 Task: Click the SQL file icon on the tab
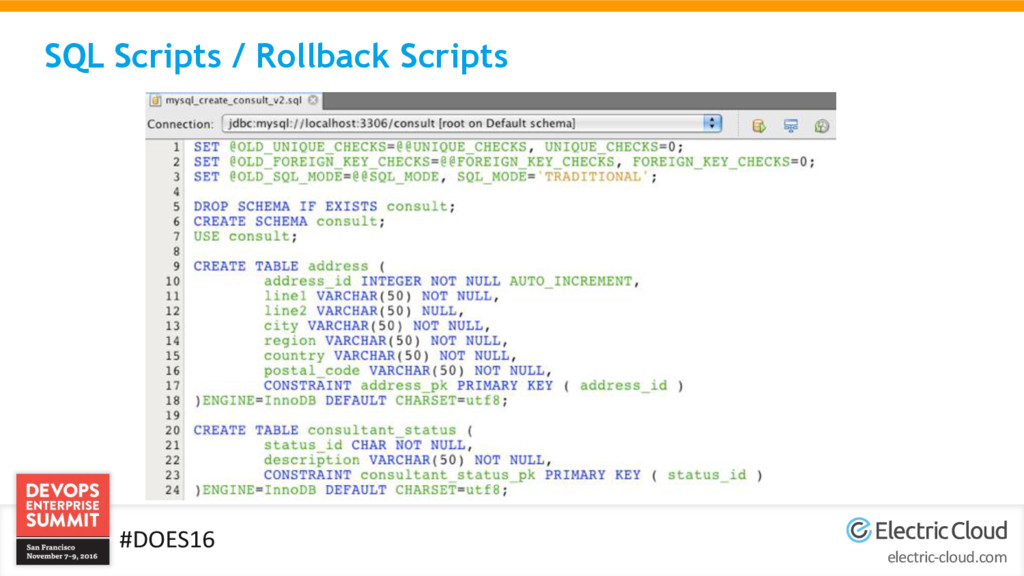pos(155,101)
